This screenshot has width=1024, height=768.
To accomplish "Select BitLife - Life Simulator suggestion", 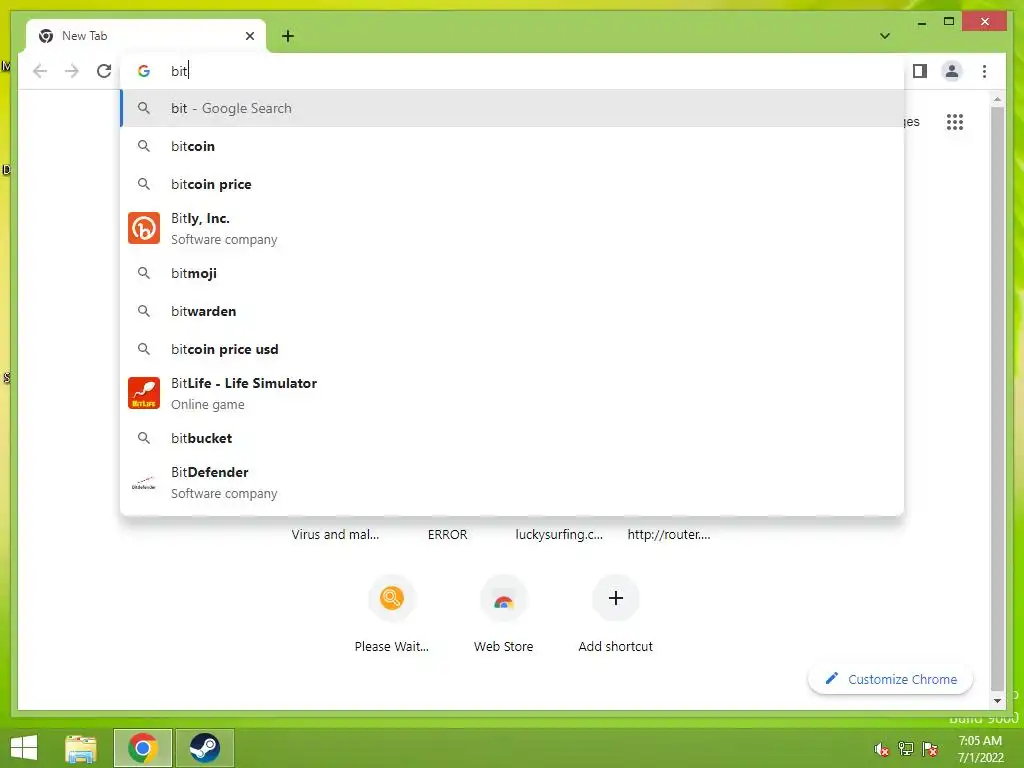I will (x=512, y=393).
